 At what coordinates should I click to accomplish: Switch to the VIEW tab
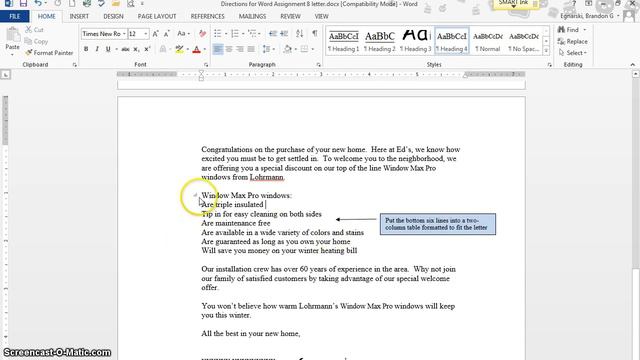click(321, 16)
